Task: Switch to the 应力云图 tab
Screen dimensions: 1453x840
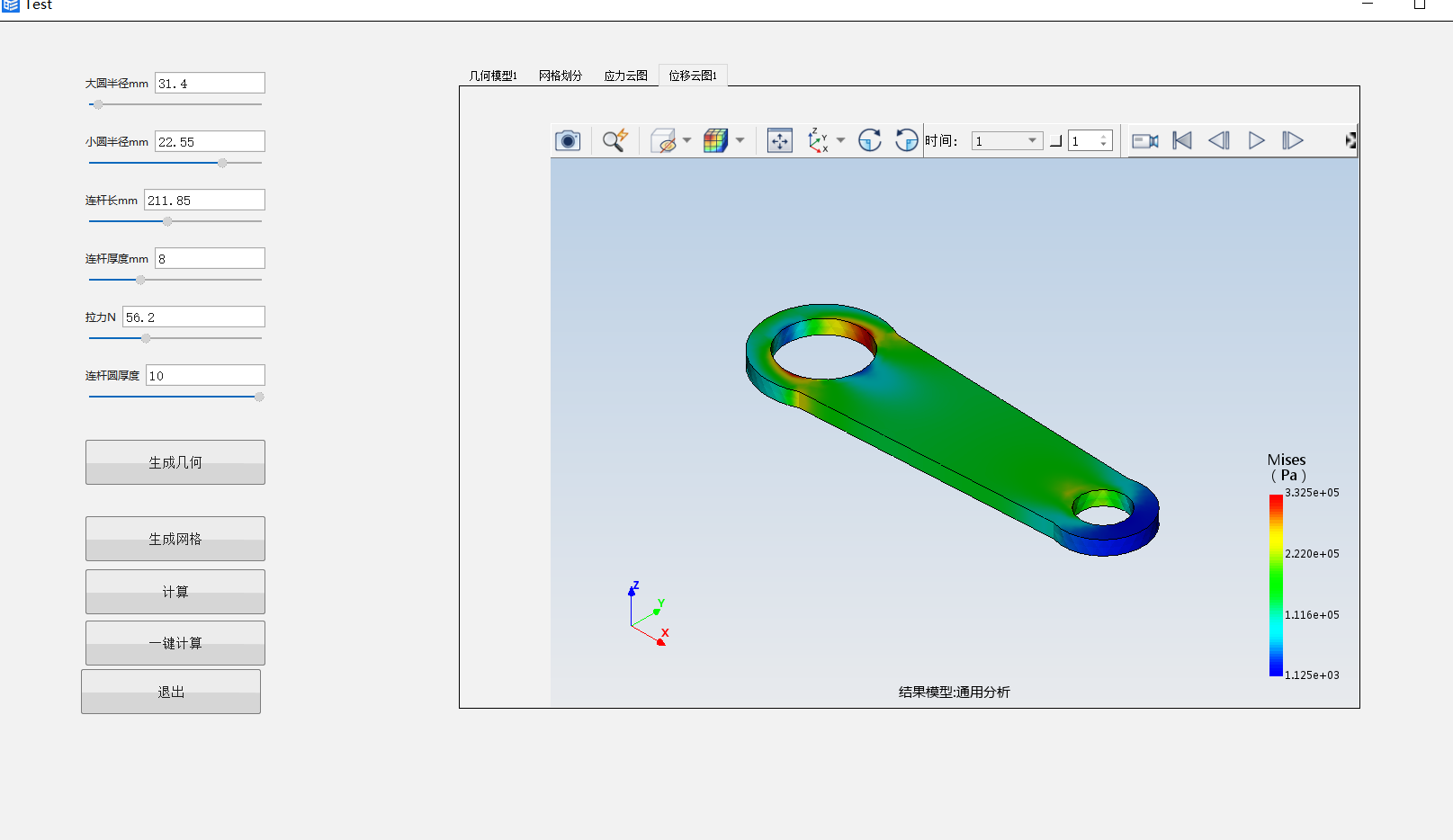Action: (x=625, y=76)
